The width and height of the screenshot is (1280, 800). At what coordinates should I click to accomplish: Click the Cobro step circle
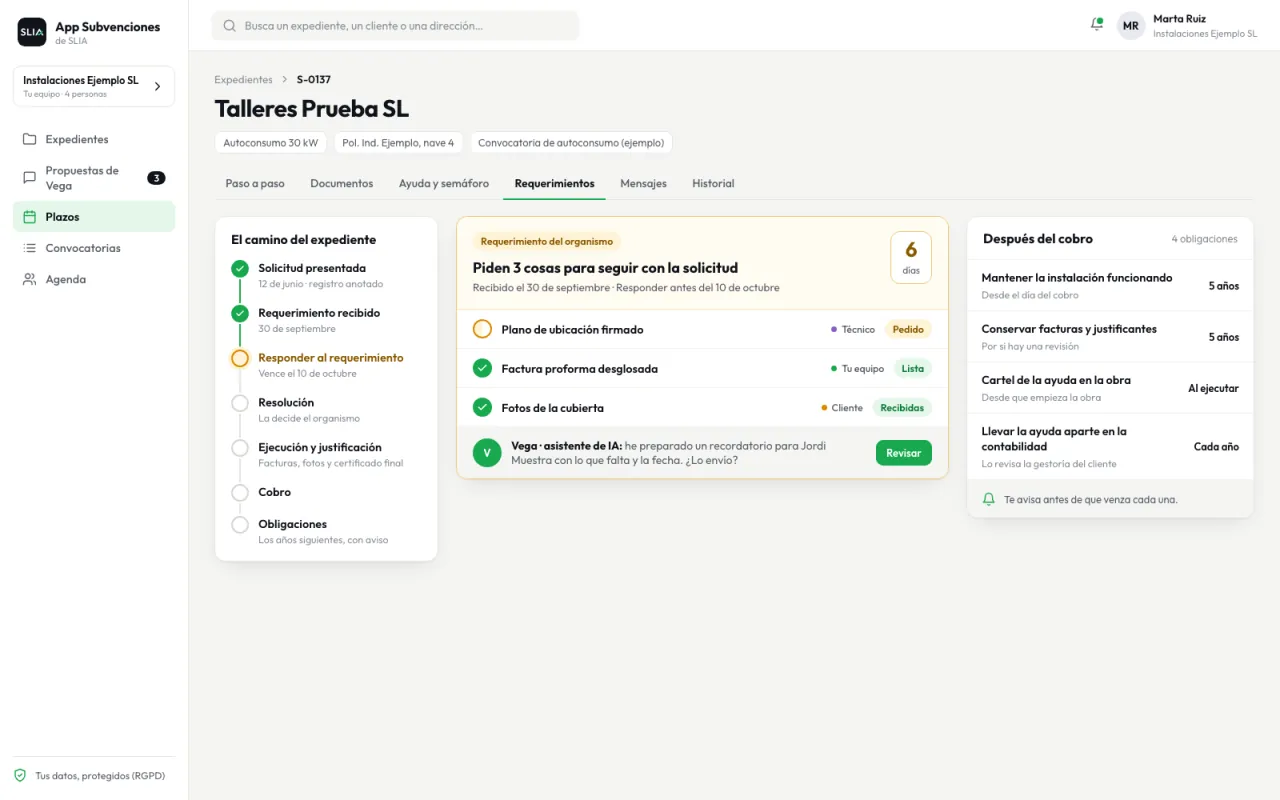click(x=240, y=493)
